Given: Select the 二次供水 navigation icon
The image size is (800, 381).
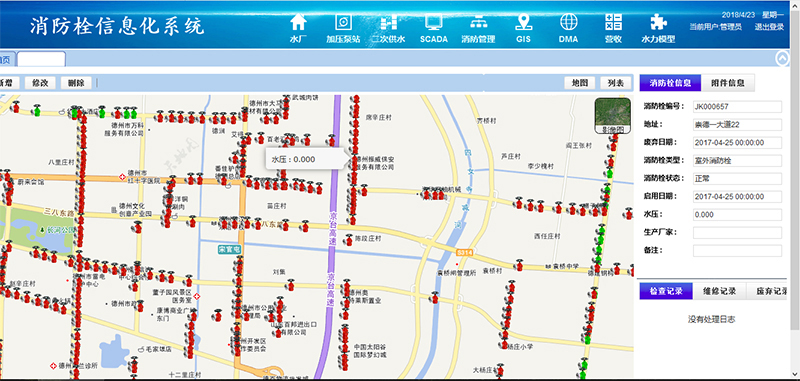Looking at the screenshot, I should (x=388, y=22).
